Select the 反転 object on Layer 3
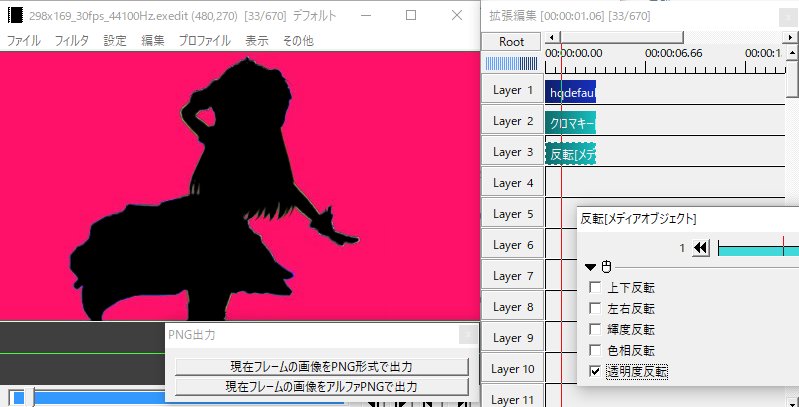 [x=570, y=154]
